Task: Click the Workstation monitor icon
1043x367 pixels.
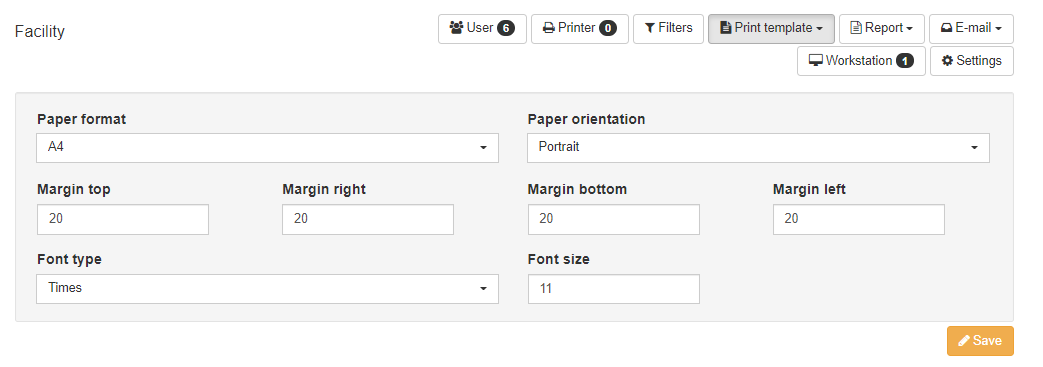Action: pos(816,61)
